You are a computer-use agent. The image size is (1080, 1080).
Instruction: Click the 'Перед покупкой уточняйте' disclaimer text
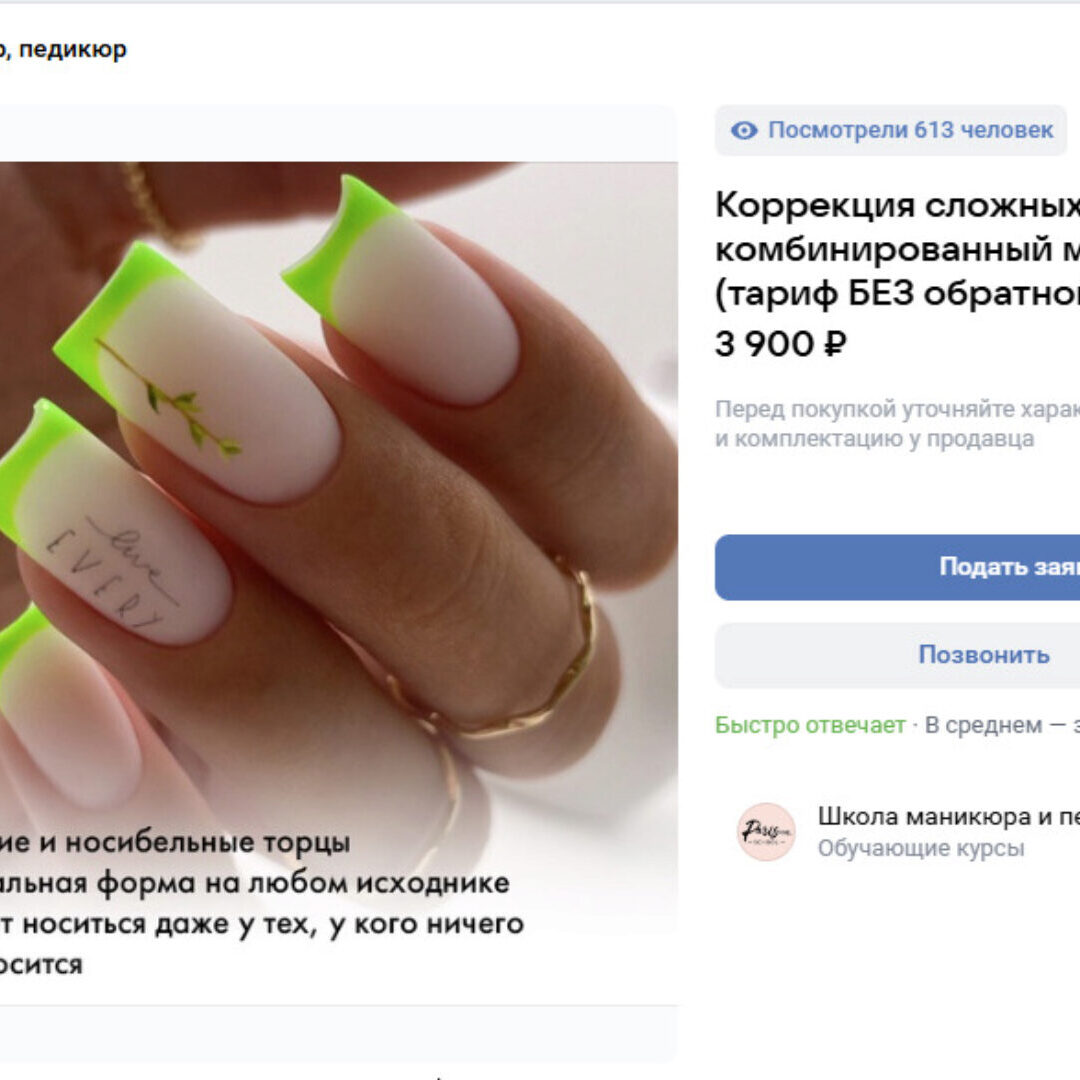coord(897,424)
